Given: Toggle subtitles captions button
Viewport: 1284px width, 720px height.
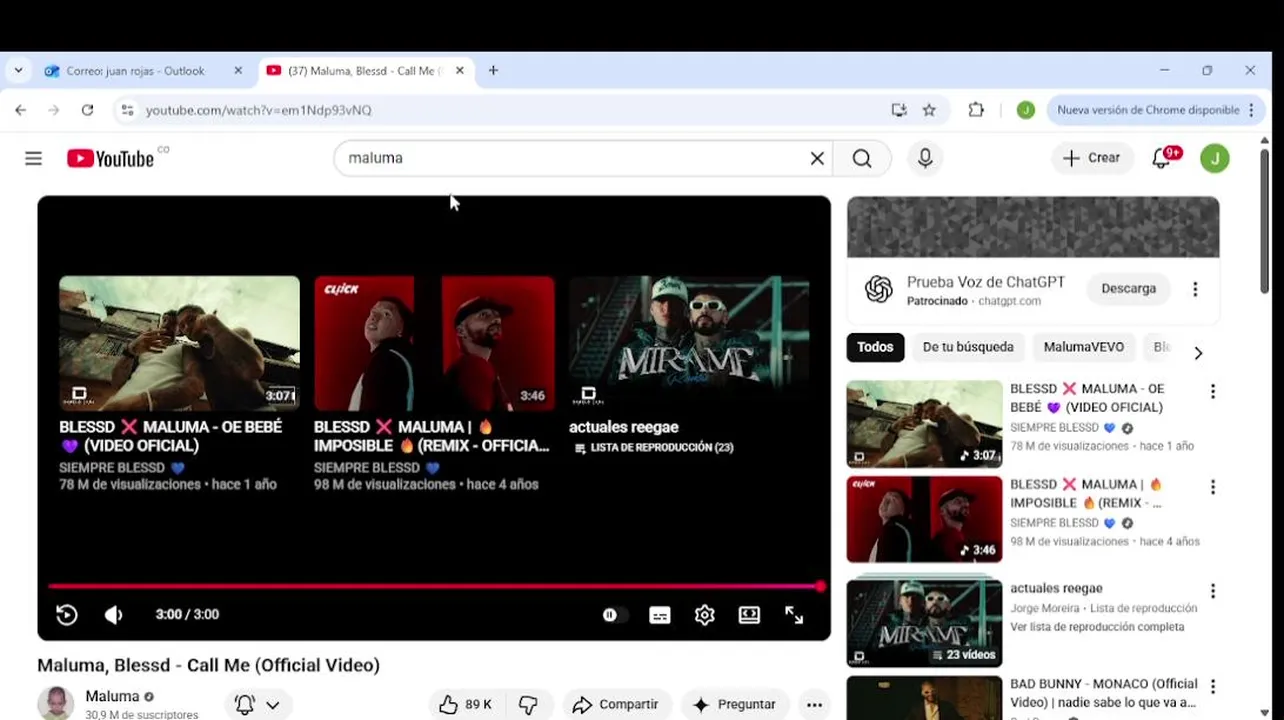Looking at the screenshot, I should (x=660, y=615).
